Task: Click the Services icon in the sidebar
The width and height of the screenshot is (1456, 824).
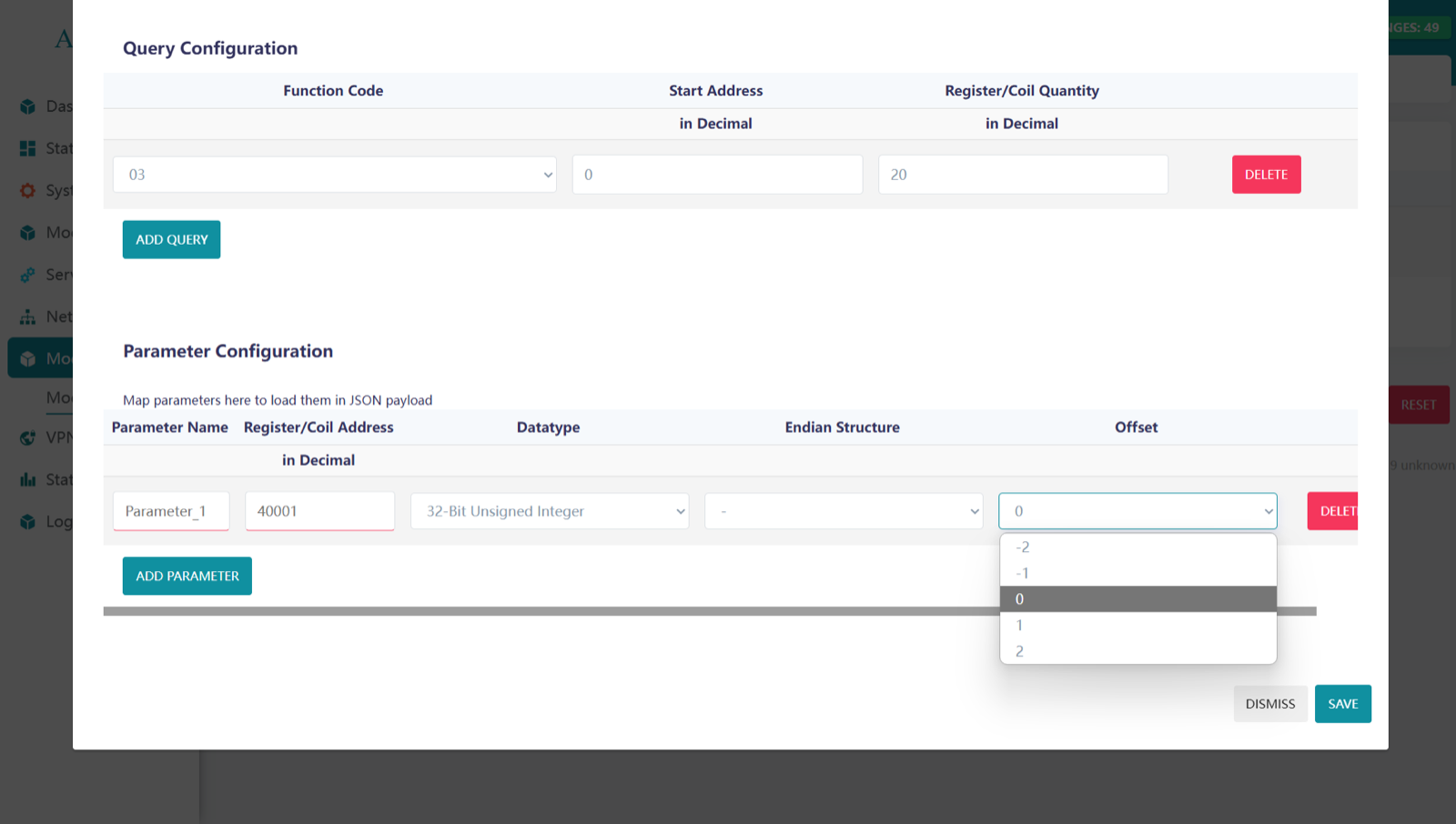Action: (28, 275)
